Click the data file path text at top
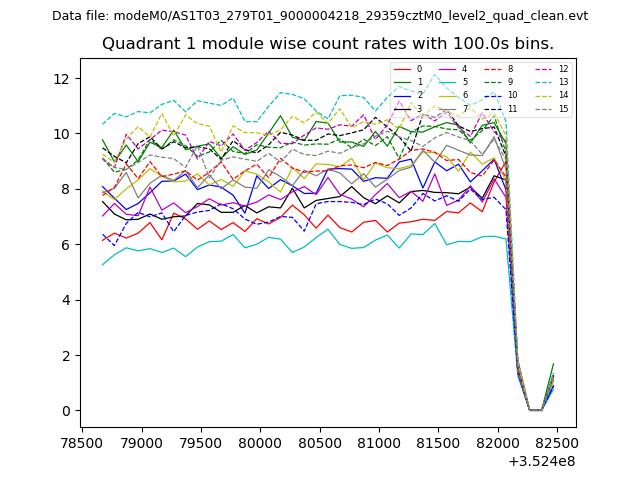640x480 pixels. pos(320,16)
